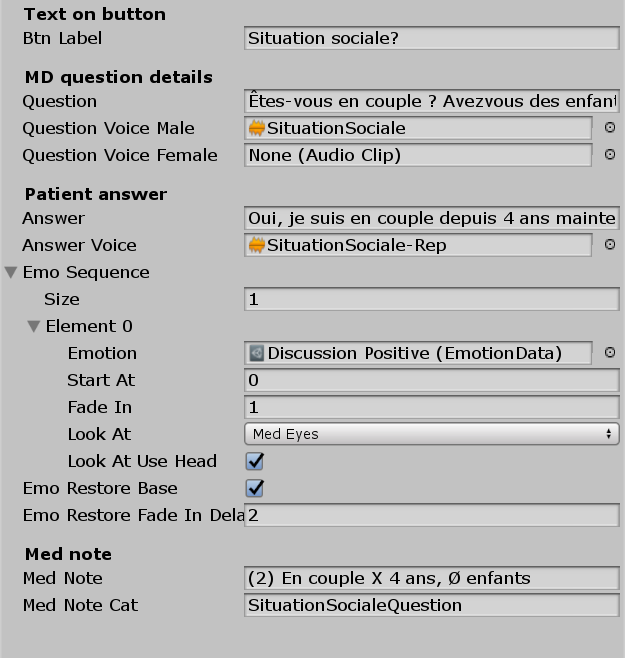The height and width of the screenshot is (658, 625).
Task: Click the Emo Sequence Size field
Action: 431,299
